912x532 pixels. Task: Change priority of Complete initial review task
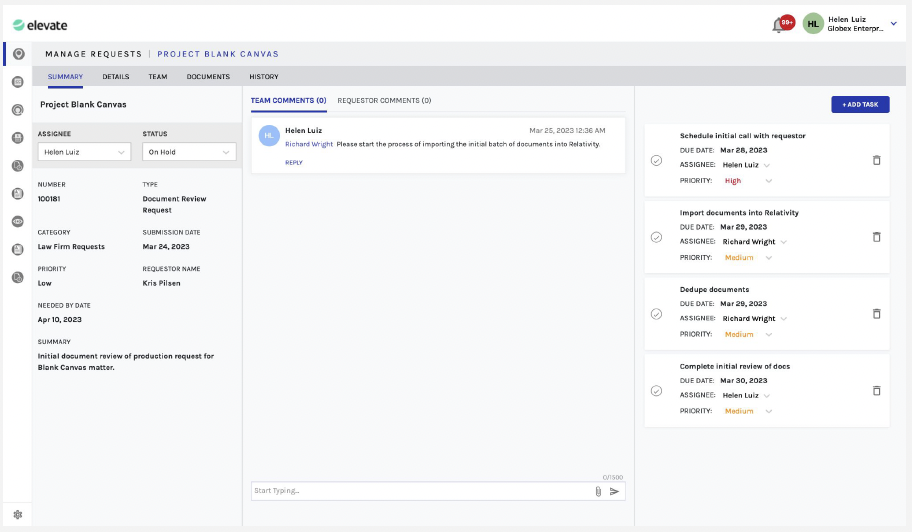pyautogui.click(x=749, y=411)
